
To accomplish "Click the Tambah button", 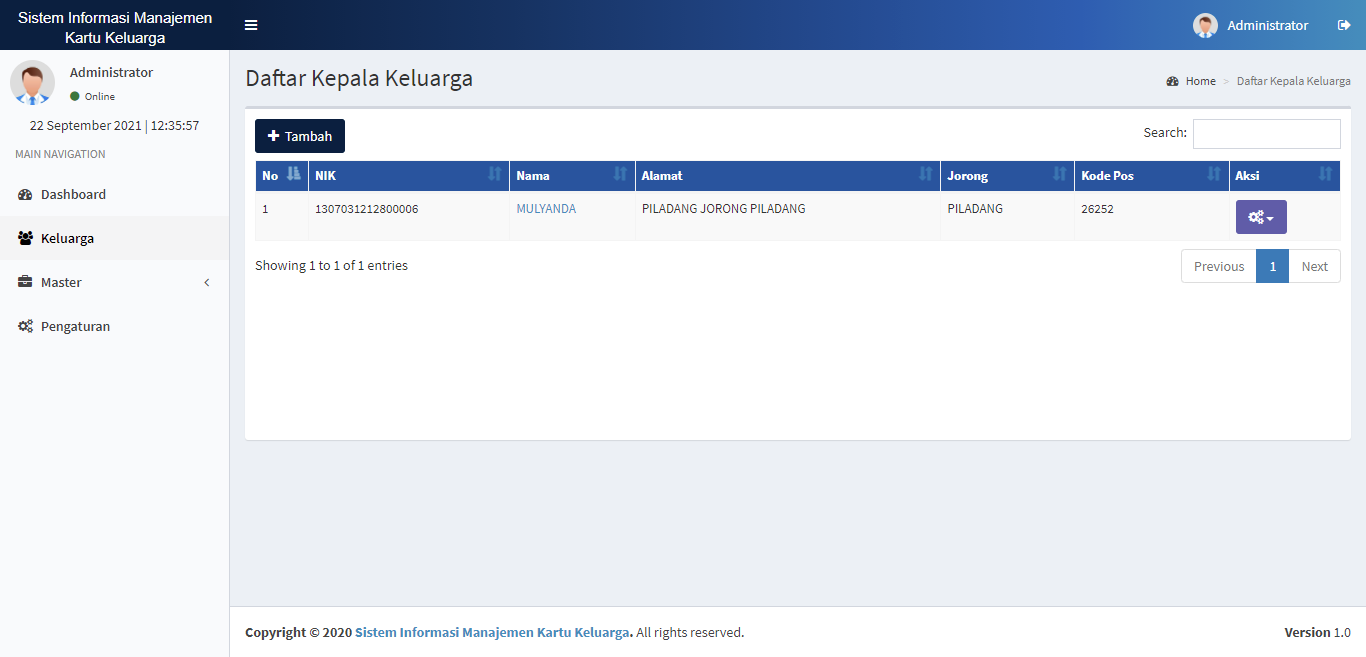I will tap(299, 136).
